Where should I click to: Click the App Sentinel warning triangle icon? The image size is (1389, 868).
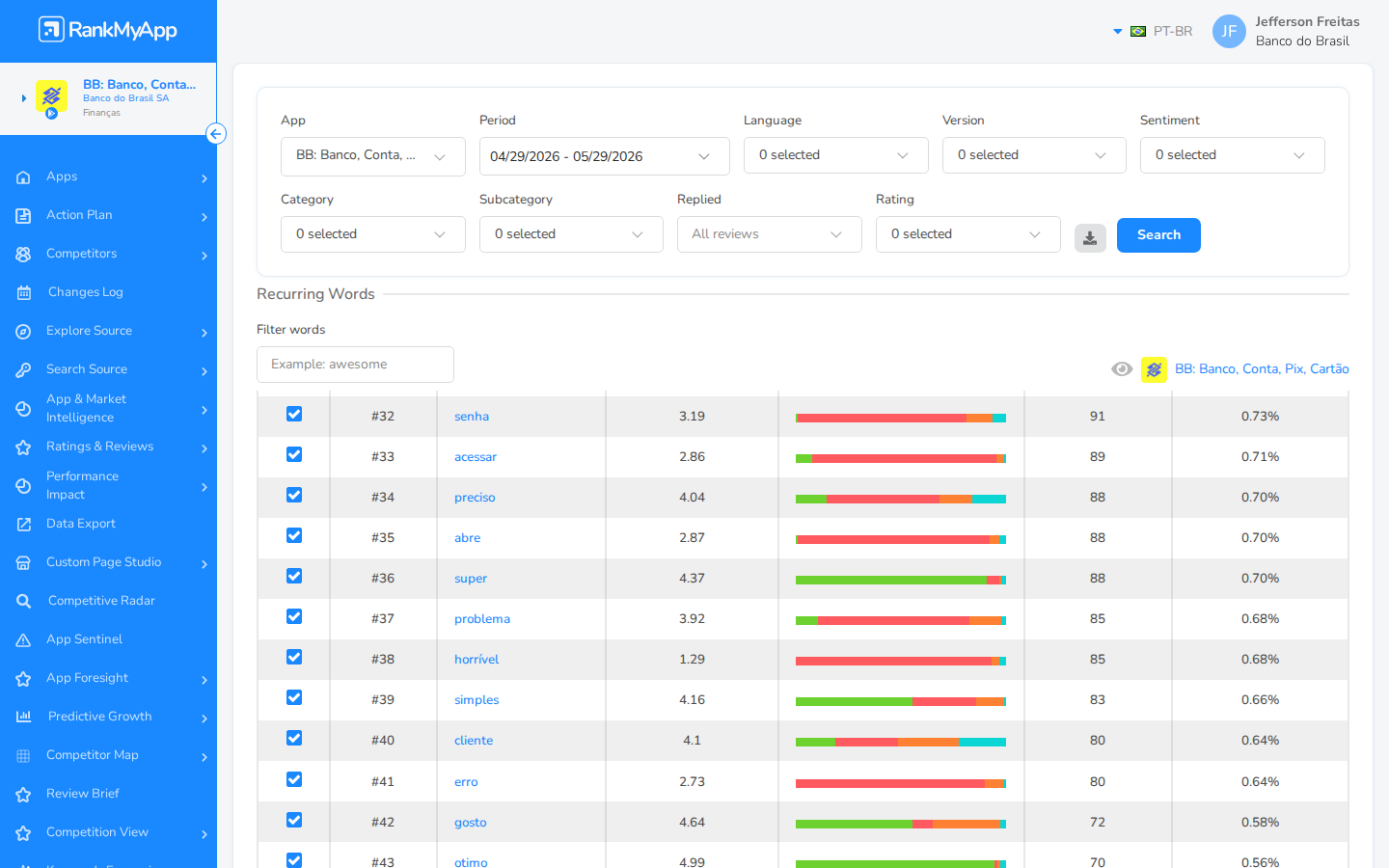tap(24, 639)
